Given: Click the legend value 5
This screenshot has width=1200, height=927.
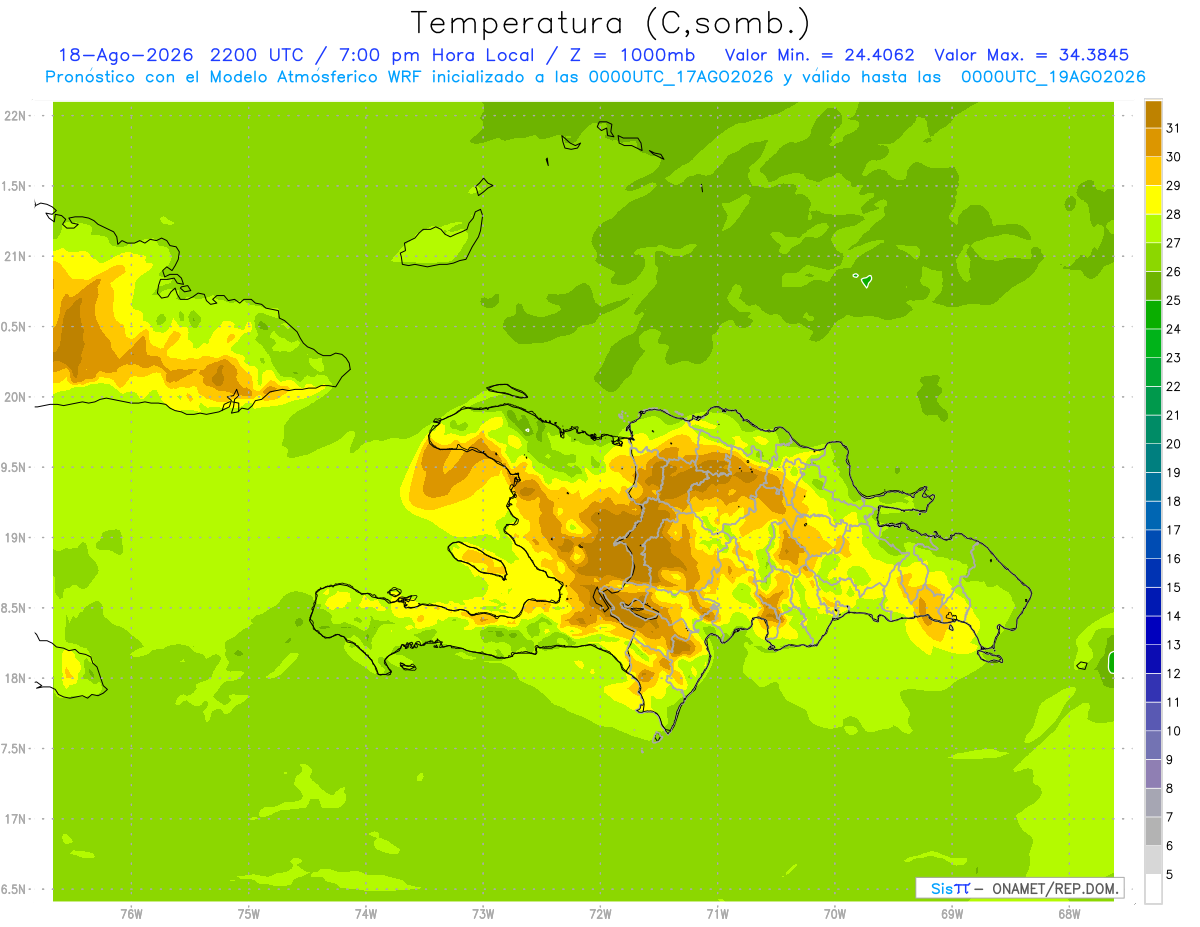Looking at the screenshot, I should tap(1169, 874).
